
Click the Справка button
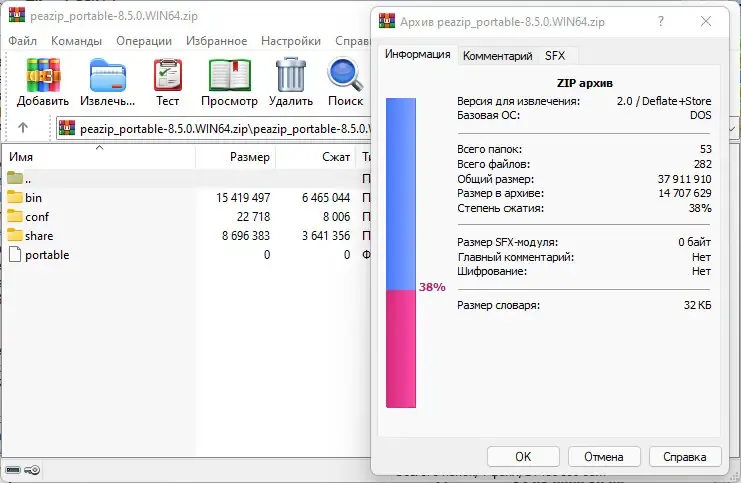[x=685, y=457]
